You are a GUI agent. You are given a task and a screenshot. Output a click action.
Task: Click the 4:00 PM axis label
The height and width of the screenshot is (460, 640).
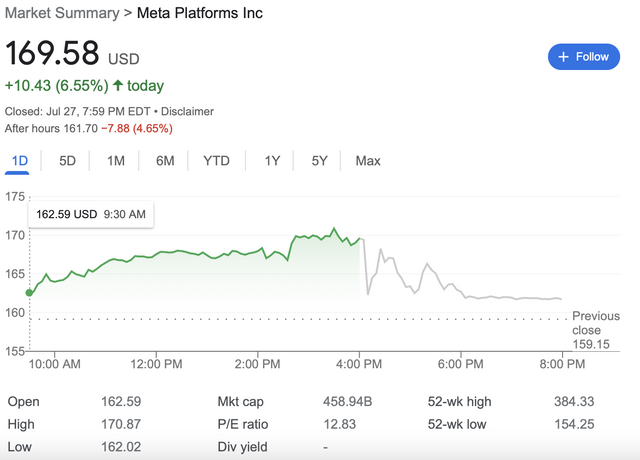click(x=359, y=364)
